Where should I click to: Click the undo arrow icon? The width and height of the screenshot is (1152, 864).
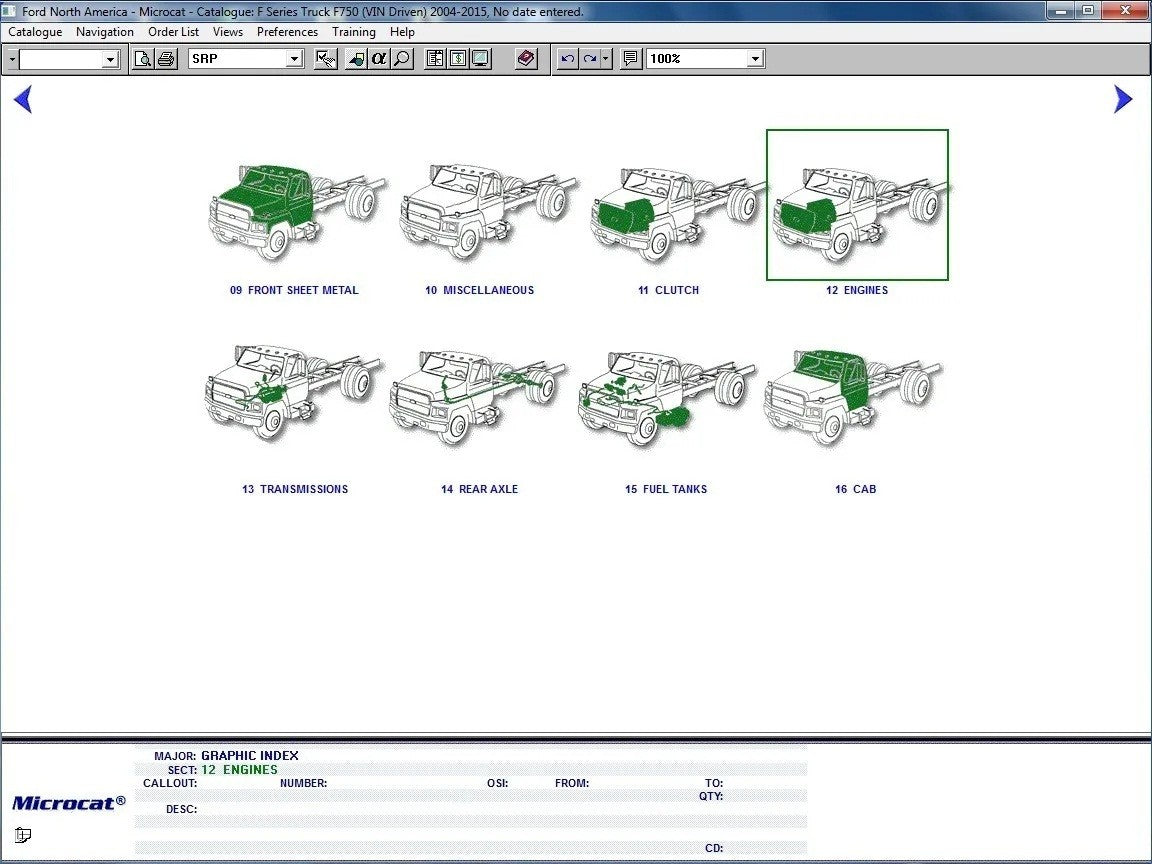click(567, 59)
